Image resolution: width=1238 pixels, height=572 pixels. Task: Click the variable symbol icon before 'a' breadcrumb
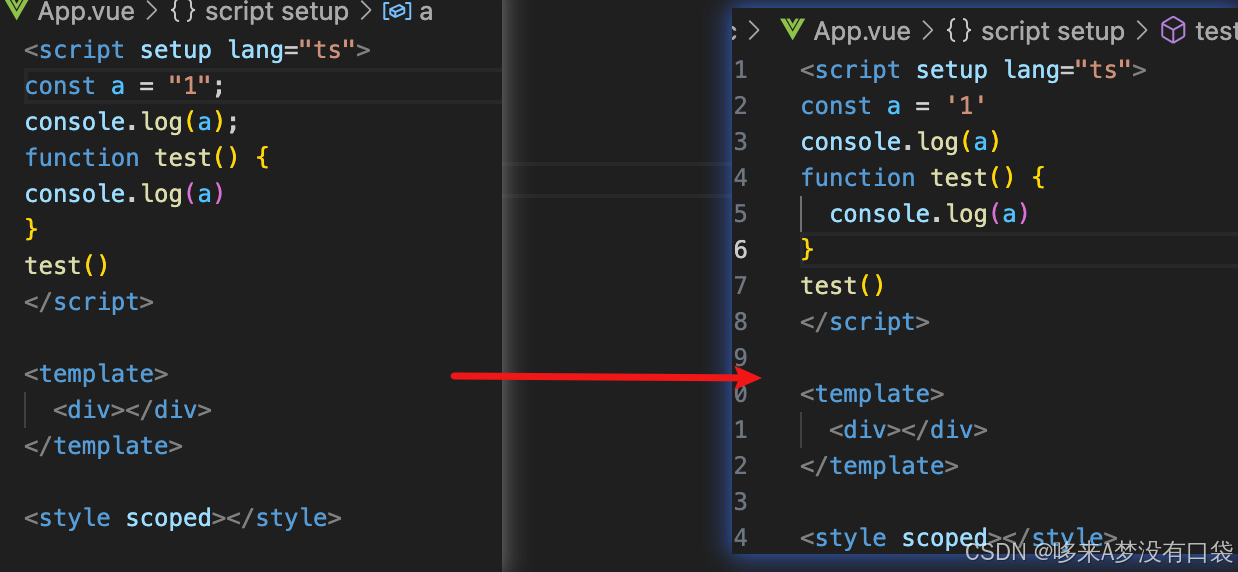(x=397, y=13)
